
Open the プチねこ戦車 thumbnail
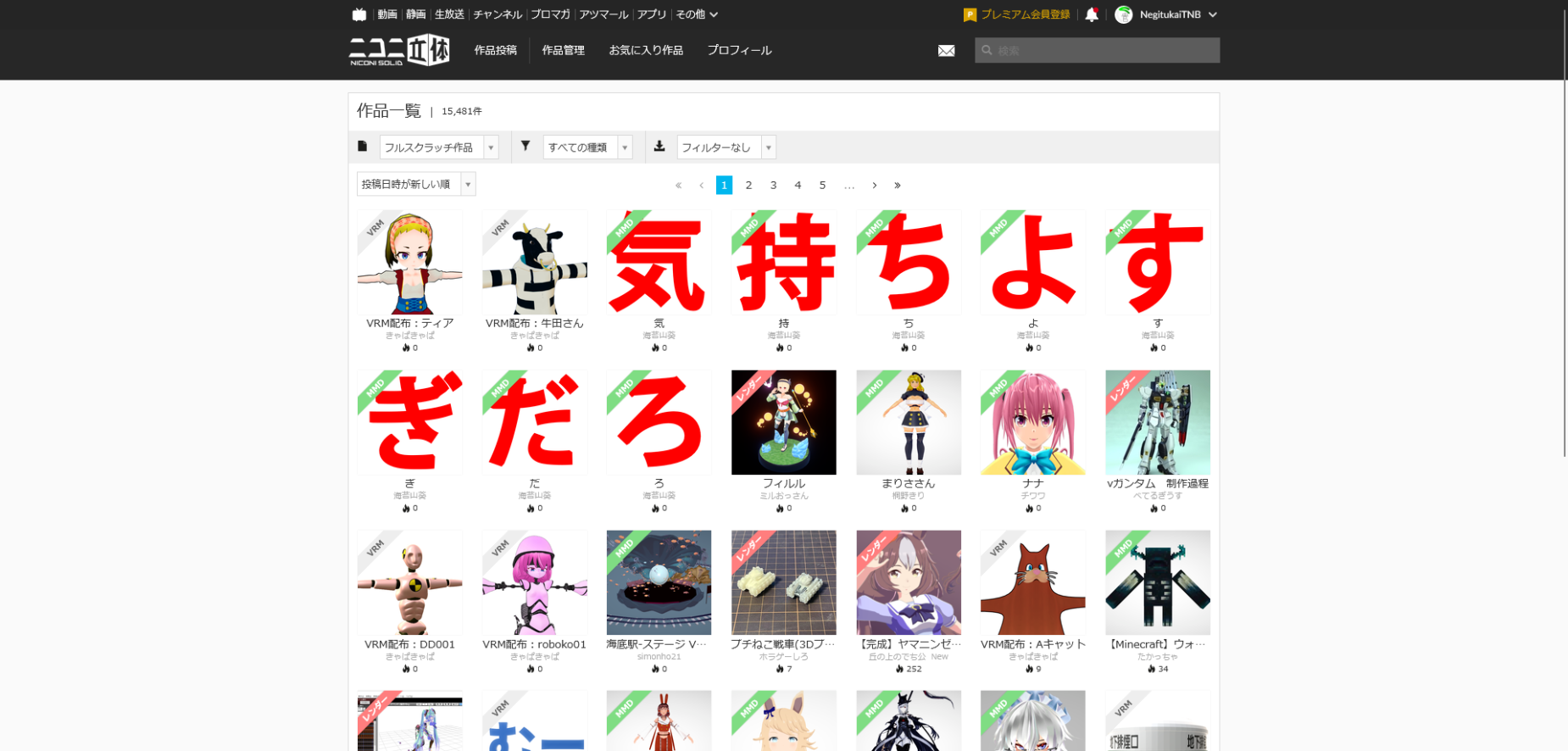784,583
